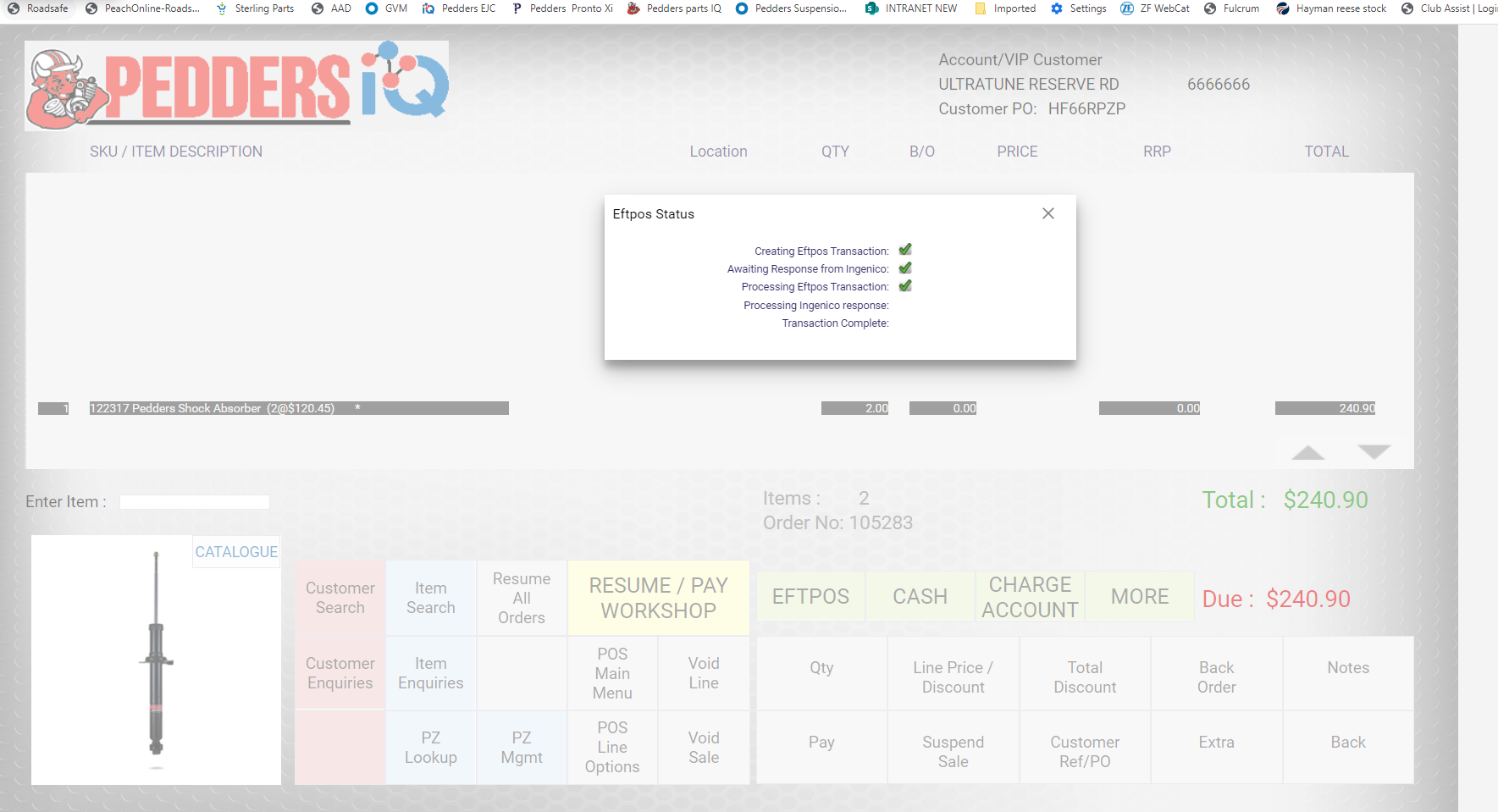Click customer name ULTRATUNE RESERVE RD
This screenshot has height=812, width=1498.
[1029, 85]
